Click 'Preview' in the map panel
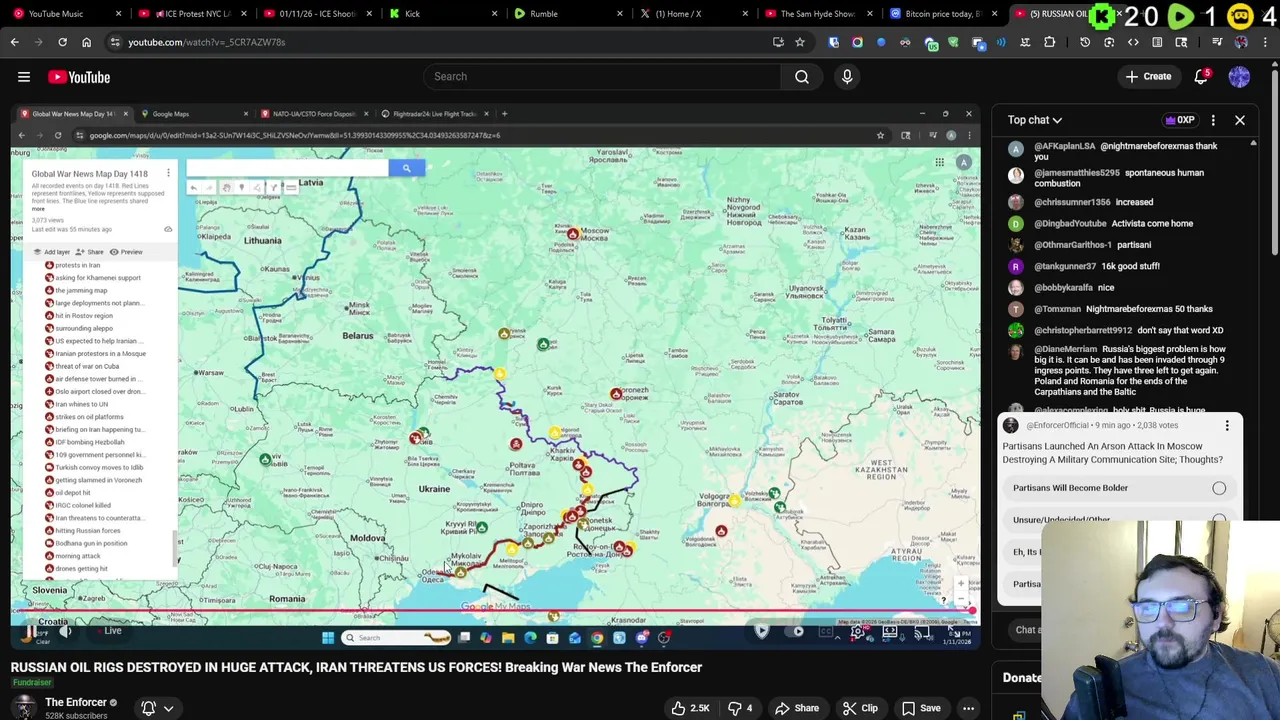The image size is (1280, 720). point(126,252)
